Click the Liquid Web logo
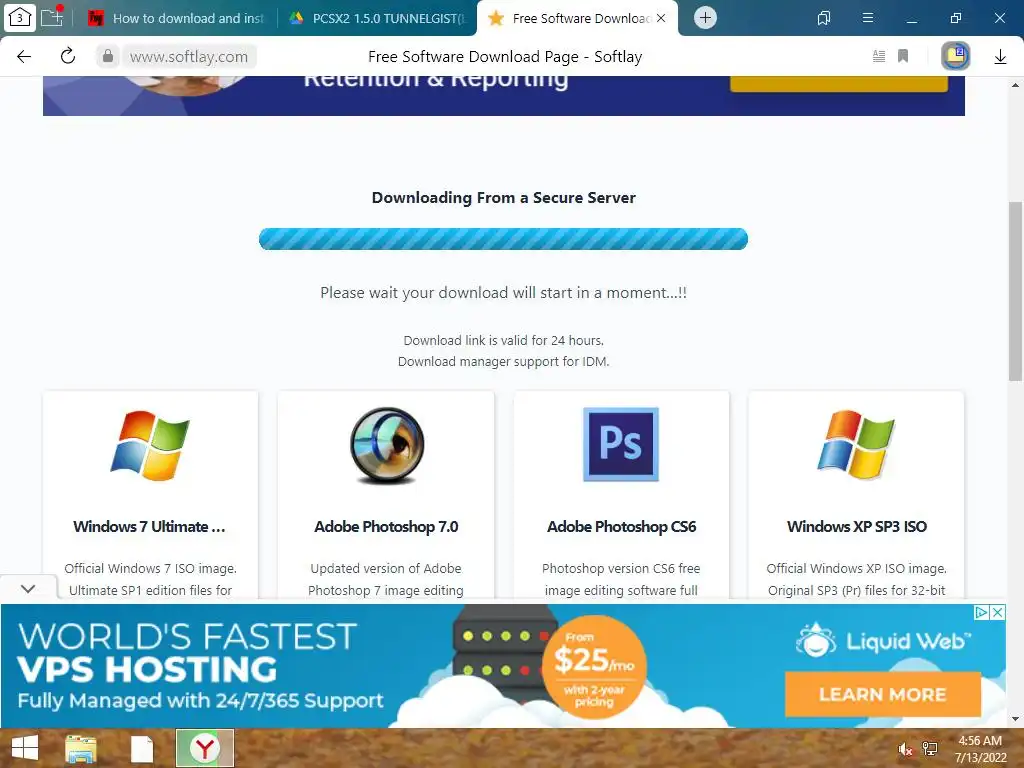This screenshot has height=768, width=1024. (x=883, y=641)
